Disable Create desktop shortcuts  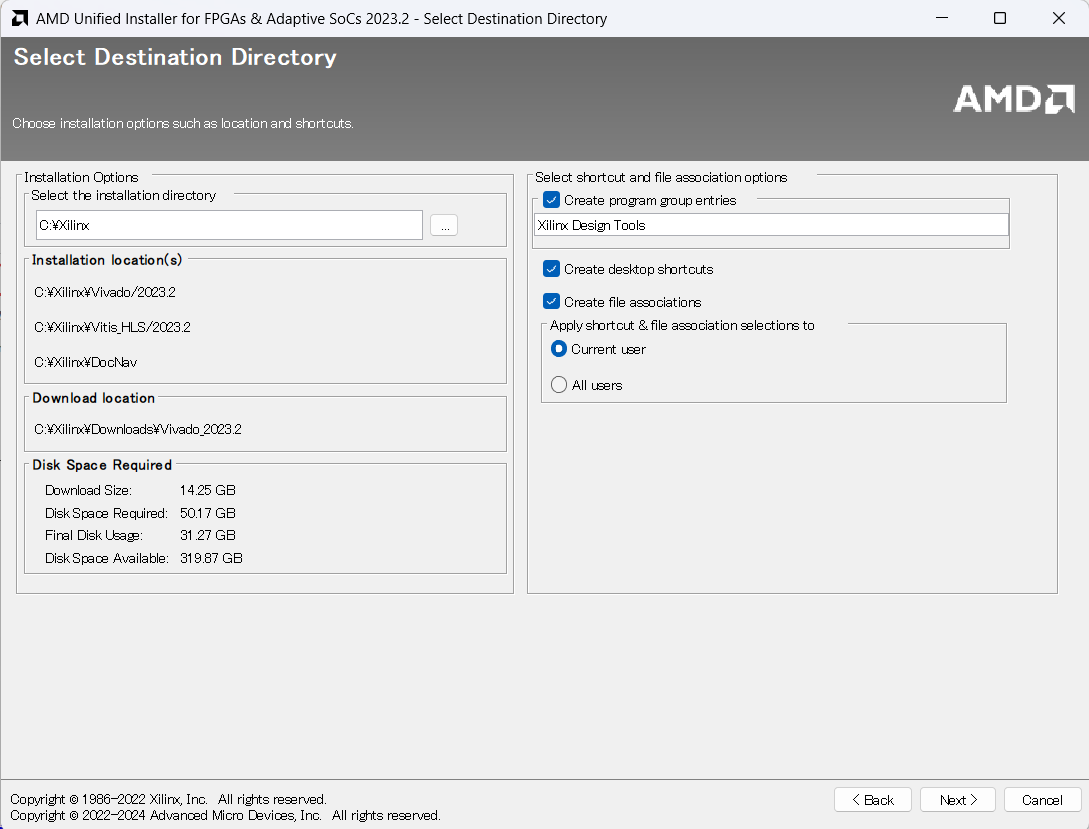point(551,269)
